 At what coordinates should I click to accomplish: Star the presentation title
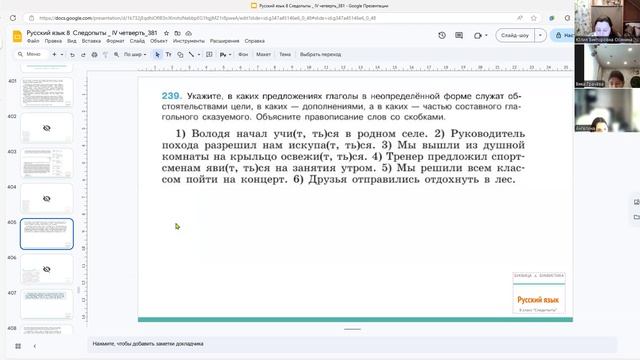(x=166, y=33)
